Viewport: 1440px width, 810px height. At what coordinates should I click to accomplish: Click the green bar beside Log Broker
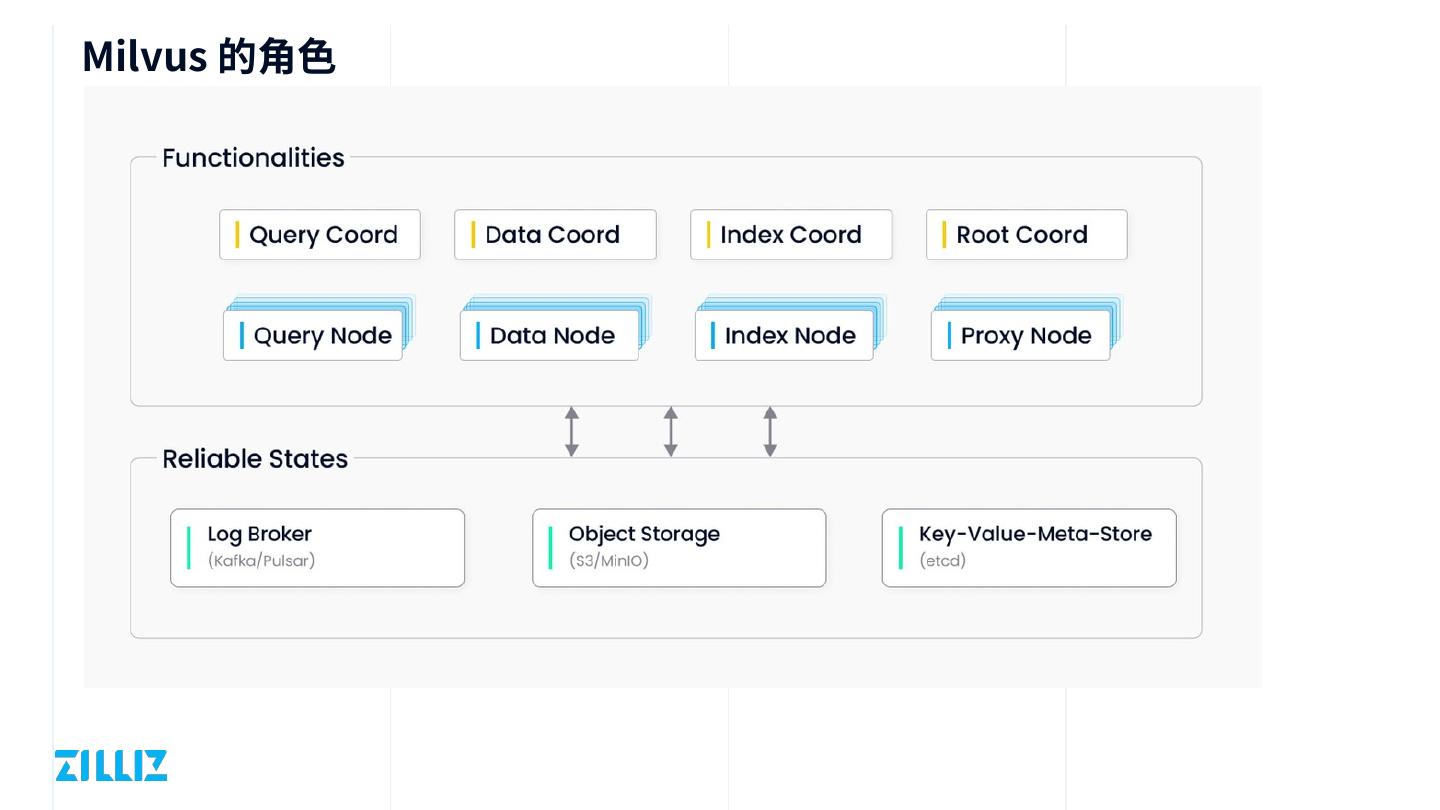[189, 548]
